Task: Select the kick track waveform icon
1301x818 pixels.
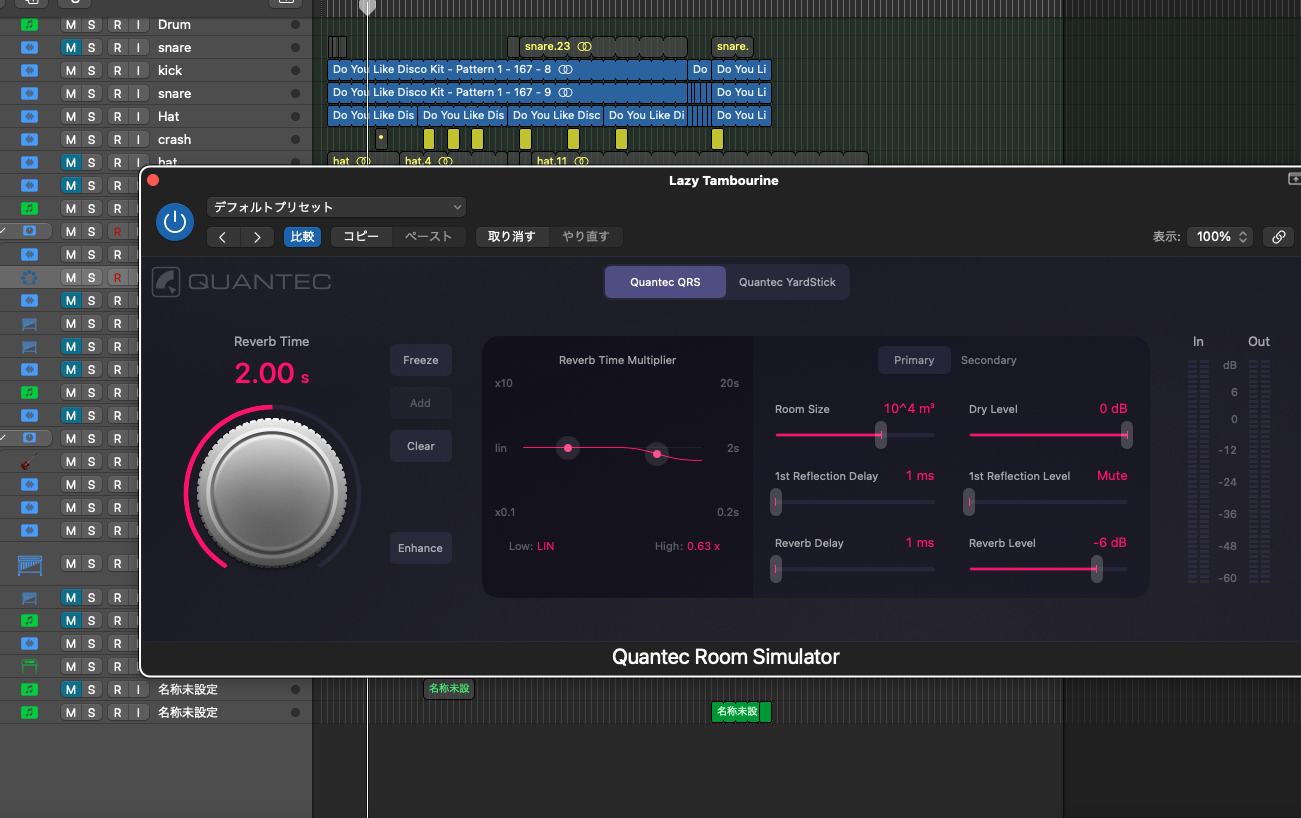Action: point(30,70)
